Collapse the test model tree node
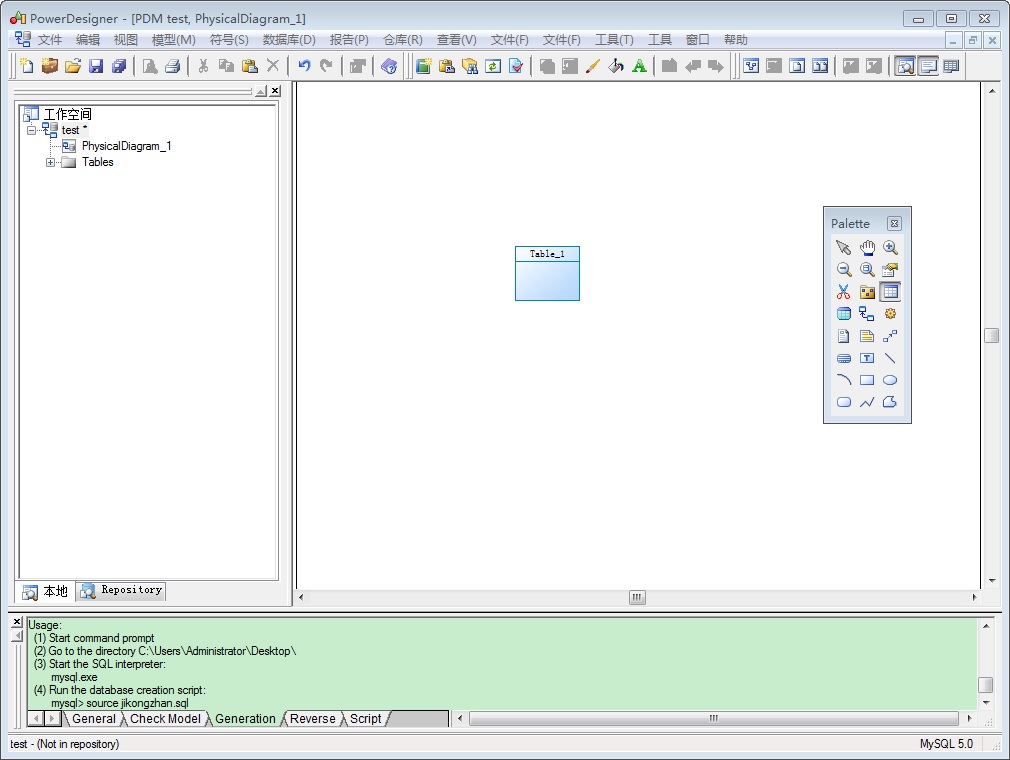 click(31, 130)
